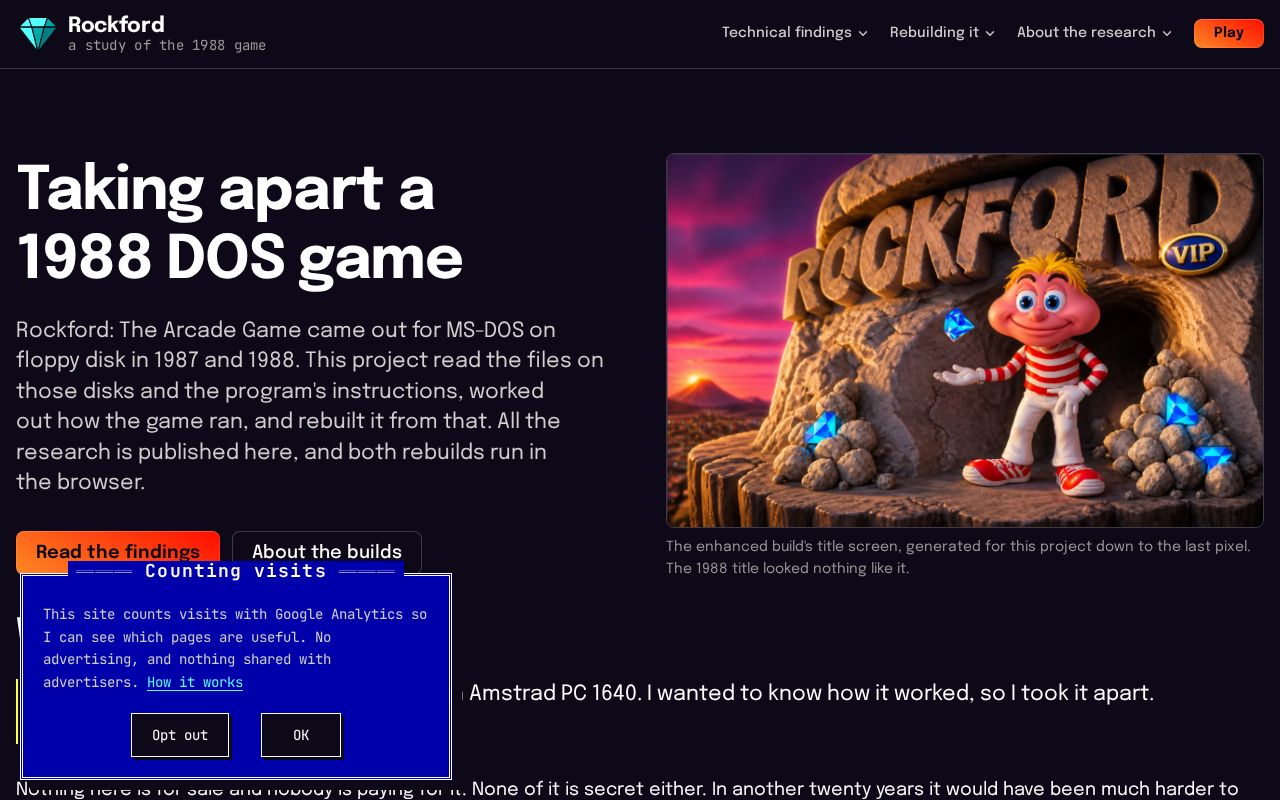Click the Amstrad PC 1640 sentence
1280x800 pixels.
tap(811, 693)
